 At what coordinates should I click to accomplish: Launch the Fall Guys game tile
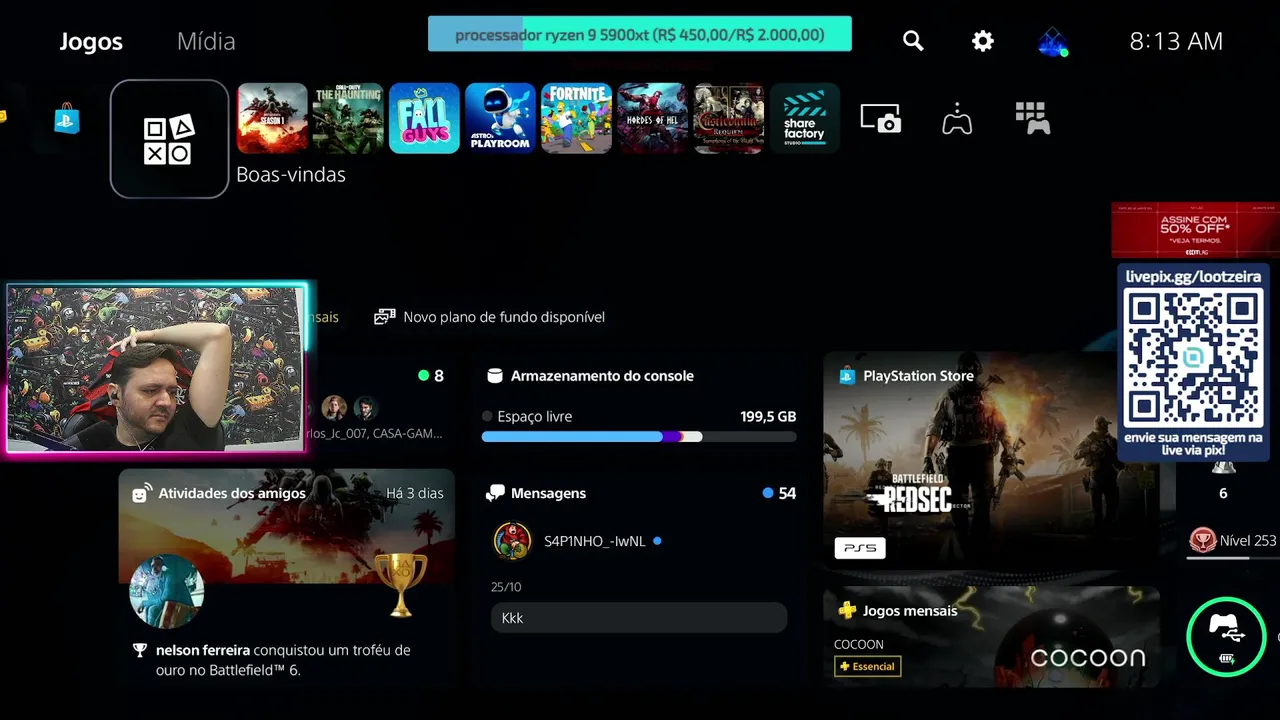tap(424, 118)
